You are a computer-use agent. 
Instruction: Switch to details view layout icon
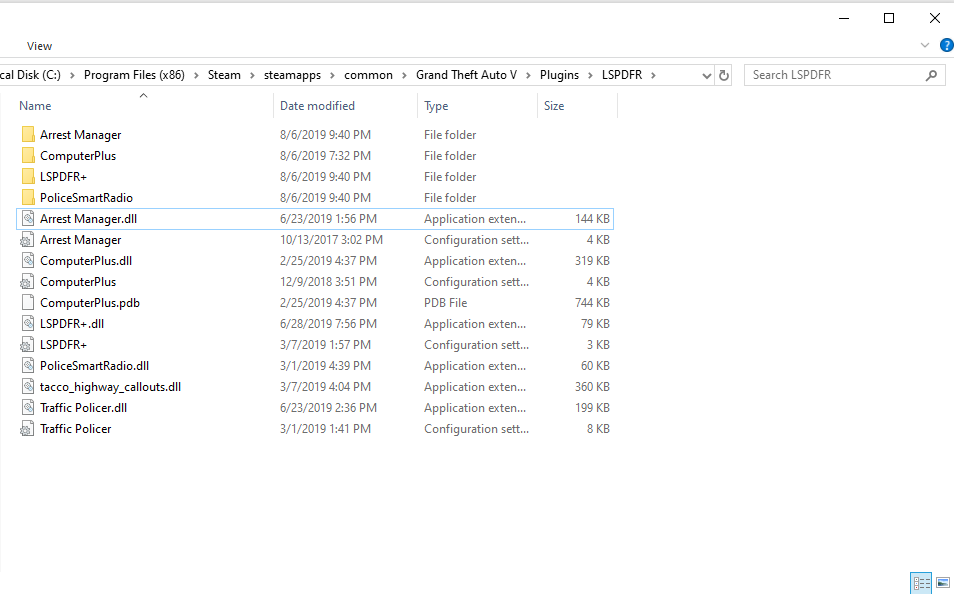pyautogui.click(x=921, y=582)
